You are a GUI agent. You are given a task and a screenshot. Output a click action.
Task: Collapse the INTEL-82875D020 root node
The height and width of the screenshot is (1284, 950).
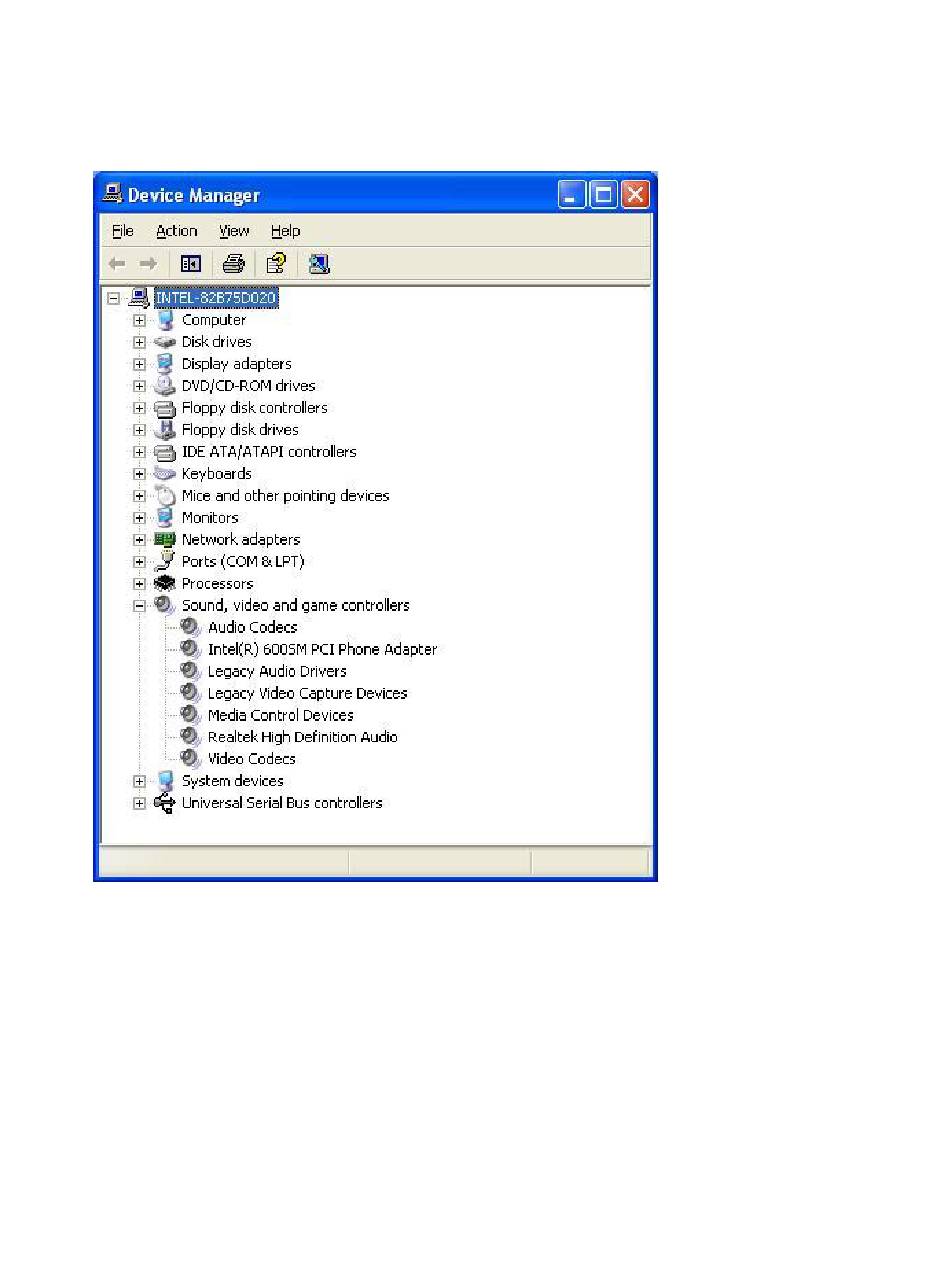[x=114, y=298]
